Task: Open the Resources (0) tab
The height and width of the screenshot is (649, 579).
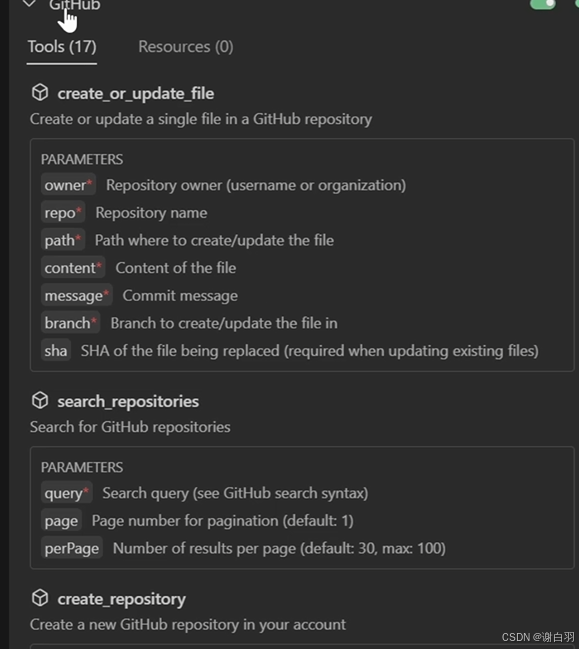Action: [x=186, y=47]
